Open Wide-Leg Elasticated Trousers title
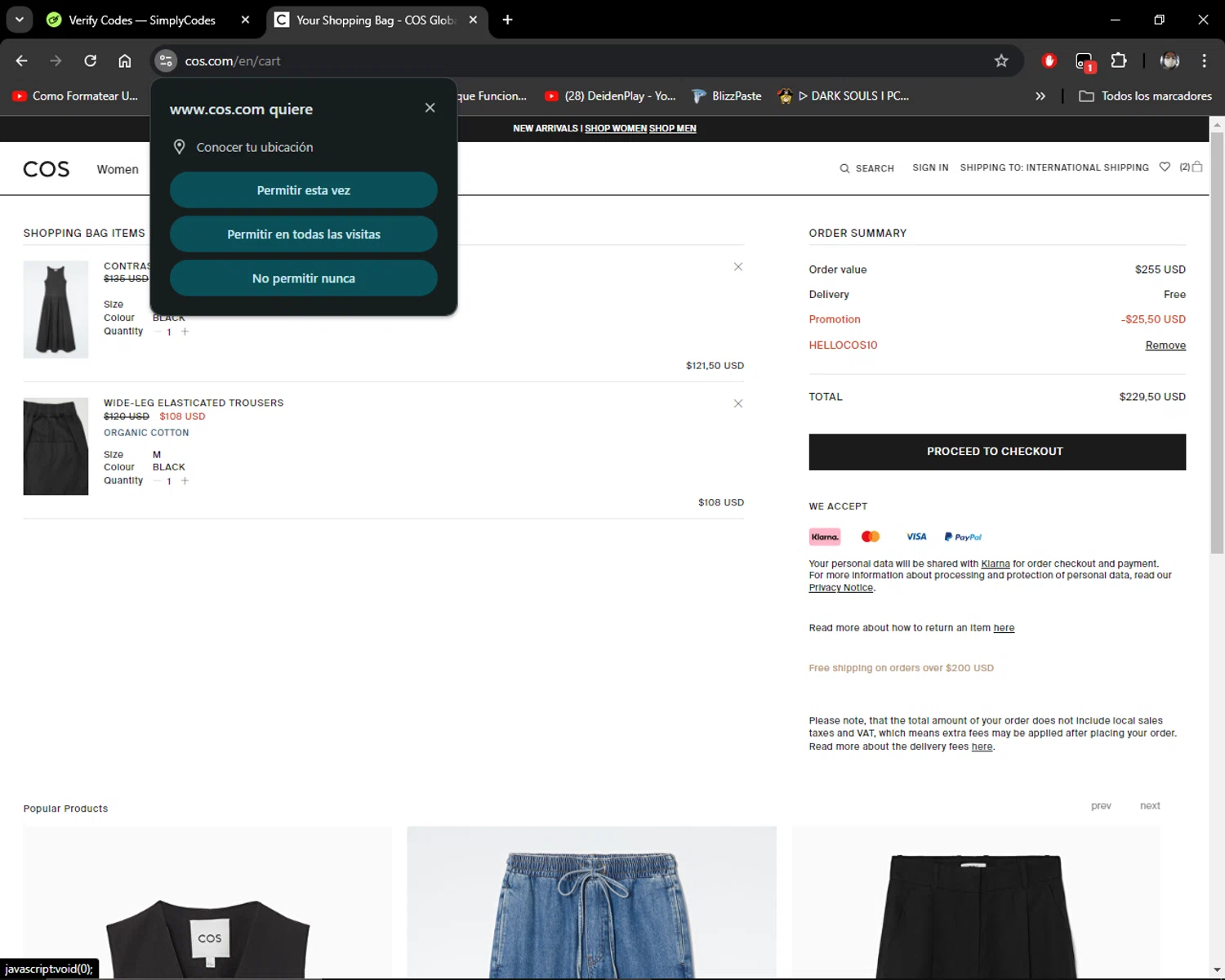This screenshot has width=1225, height=980. click(194, 403)
